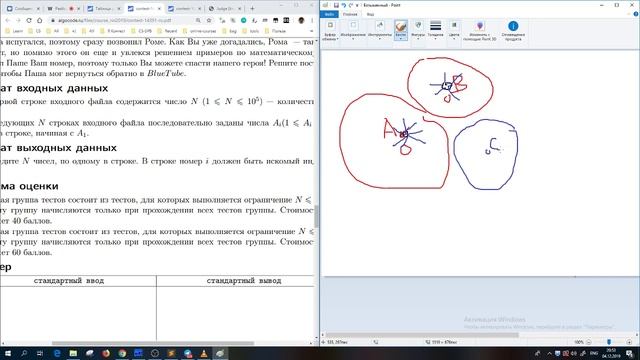Click the taskbar clock and date
The image size is (640, 360).
[611, 353]
